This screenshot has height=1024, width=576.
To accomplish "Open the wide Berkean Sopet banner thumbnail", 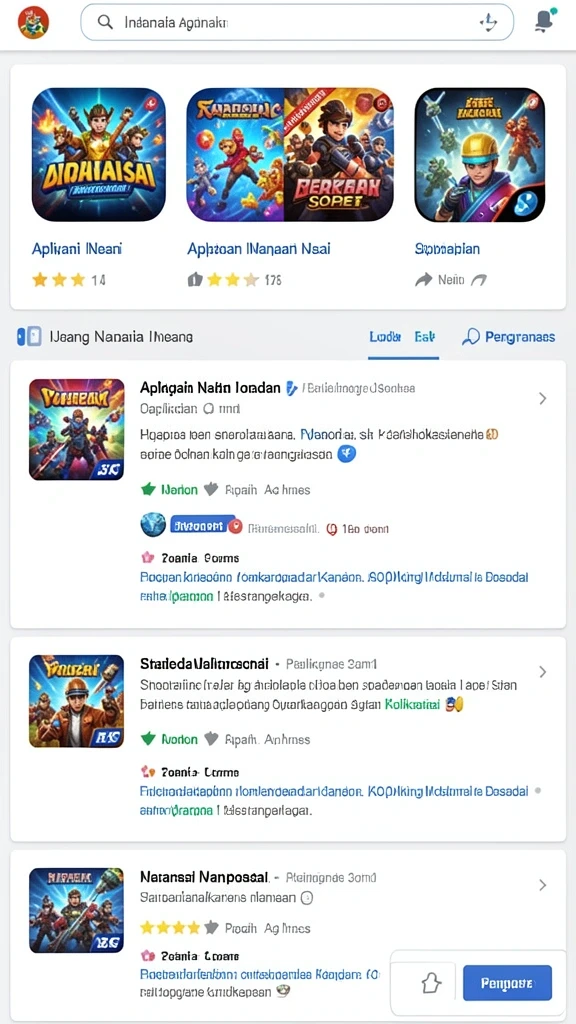I will click(x=290, y=155).
